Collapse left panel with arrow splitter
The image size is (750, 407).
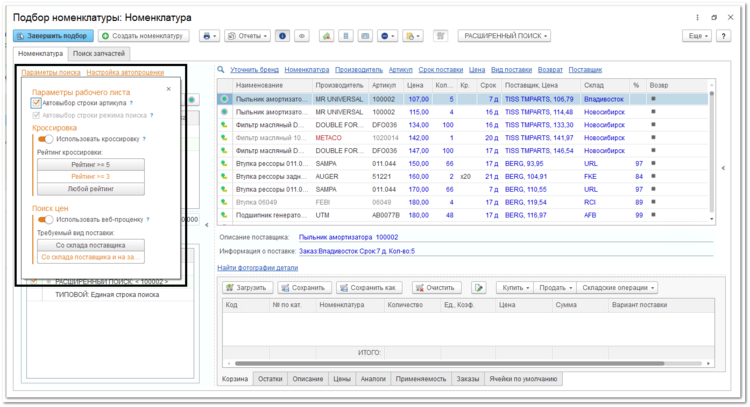pos(207,225)
